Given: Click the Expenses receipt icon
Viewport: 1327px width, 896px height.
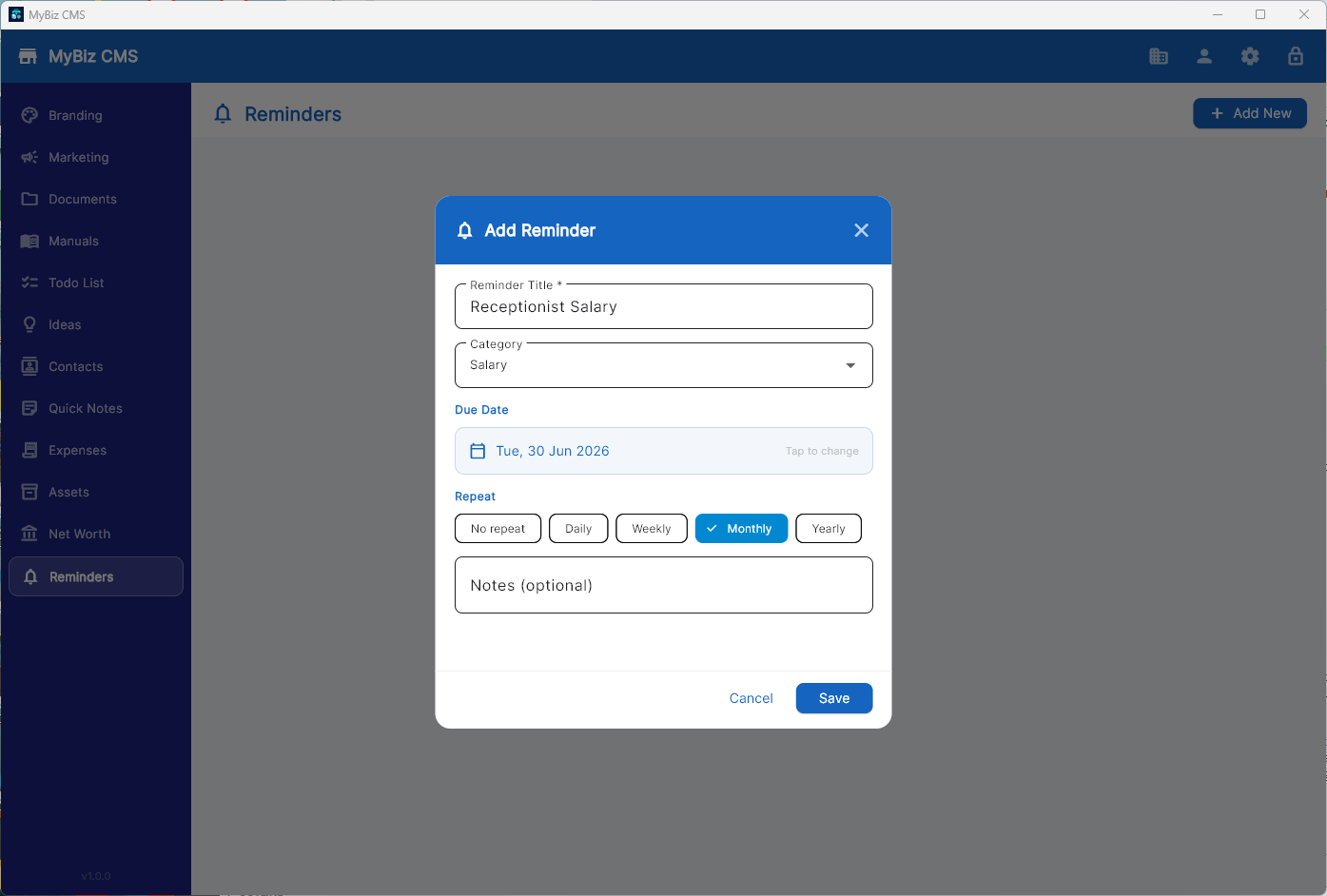Looking at the screenshot, I should [x=29, y=450].
